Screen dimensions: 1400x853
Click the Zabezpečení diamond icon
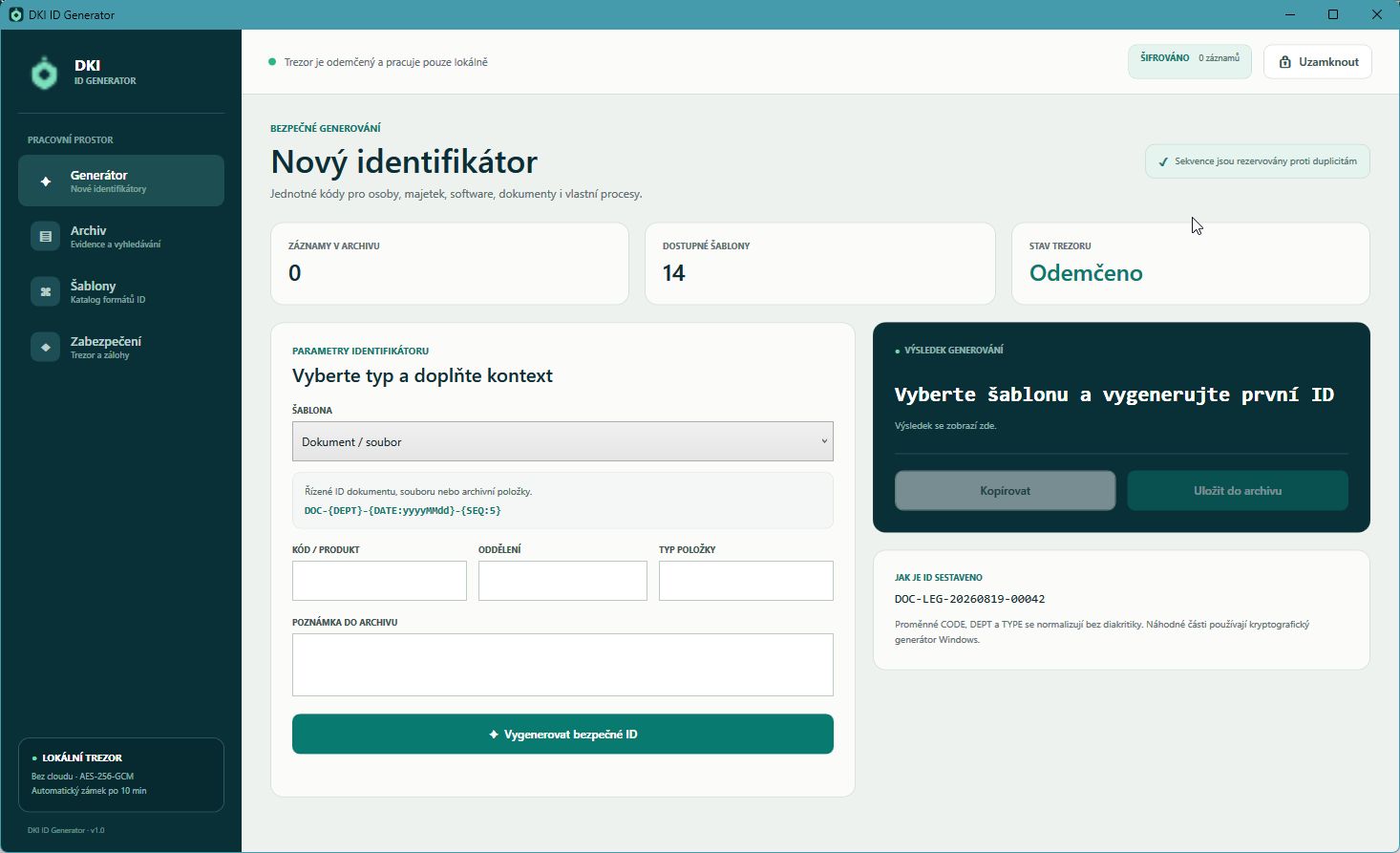pyautogui.click(x=45, y=347)
